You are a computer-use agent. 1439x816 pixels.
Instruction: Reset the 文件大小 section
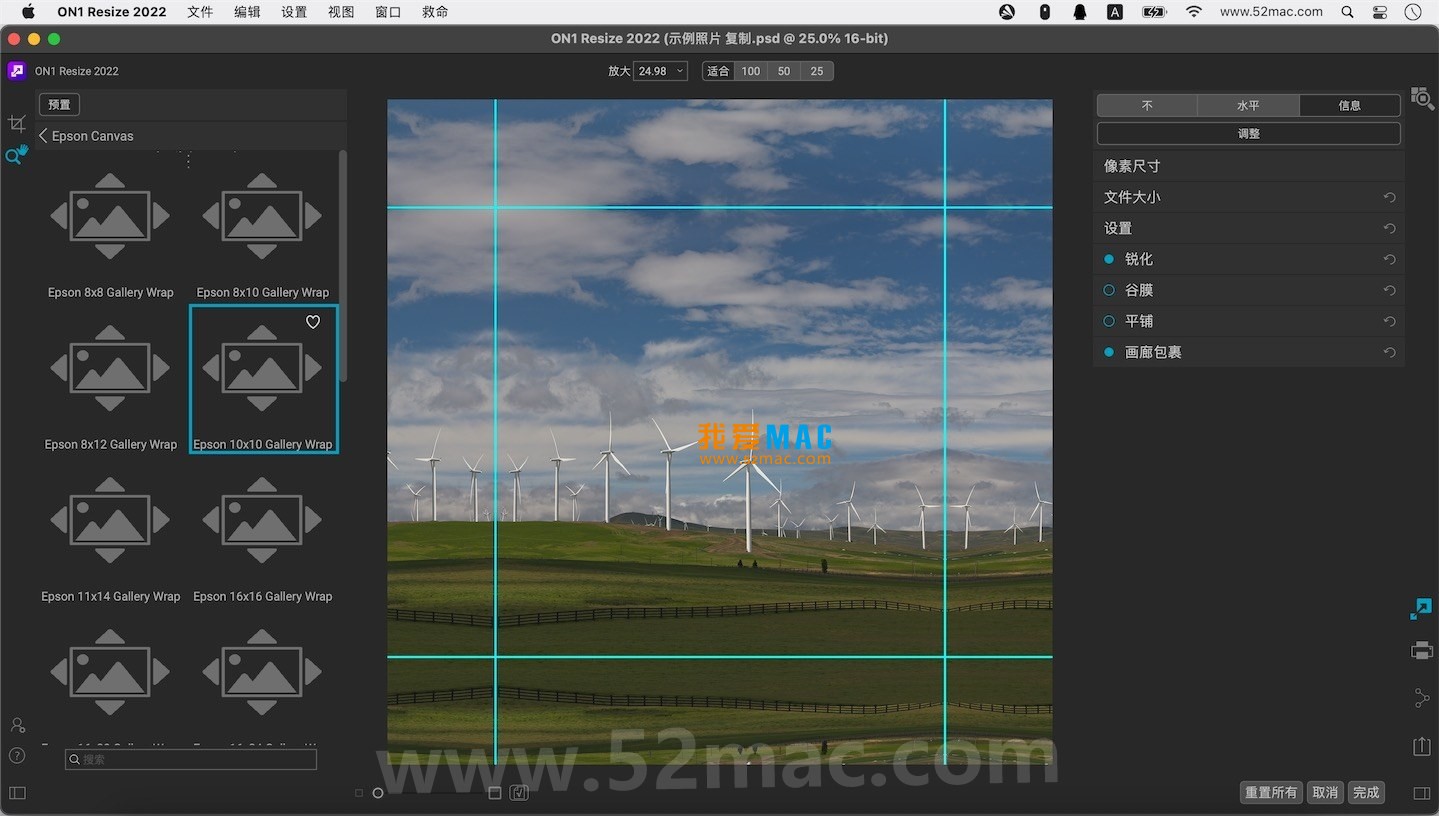click(1389, 198)
